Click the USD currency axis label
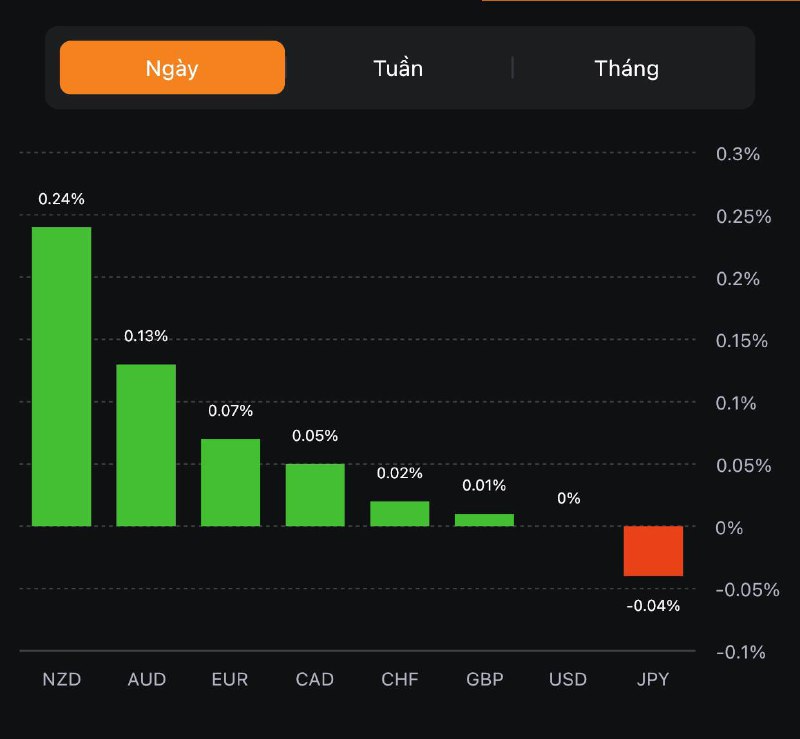The image size is (800, 739). click(x=568, y=680)
